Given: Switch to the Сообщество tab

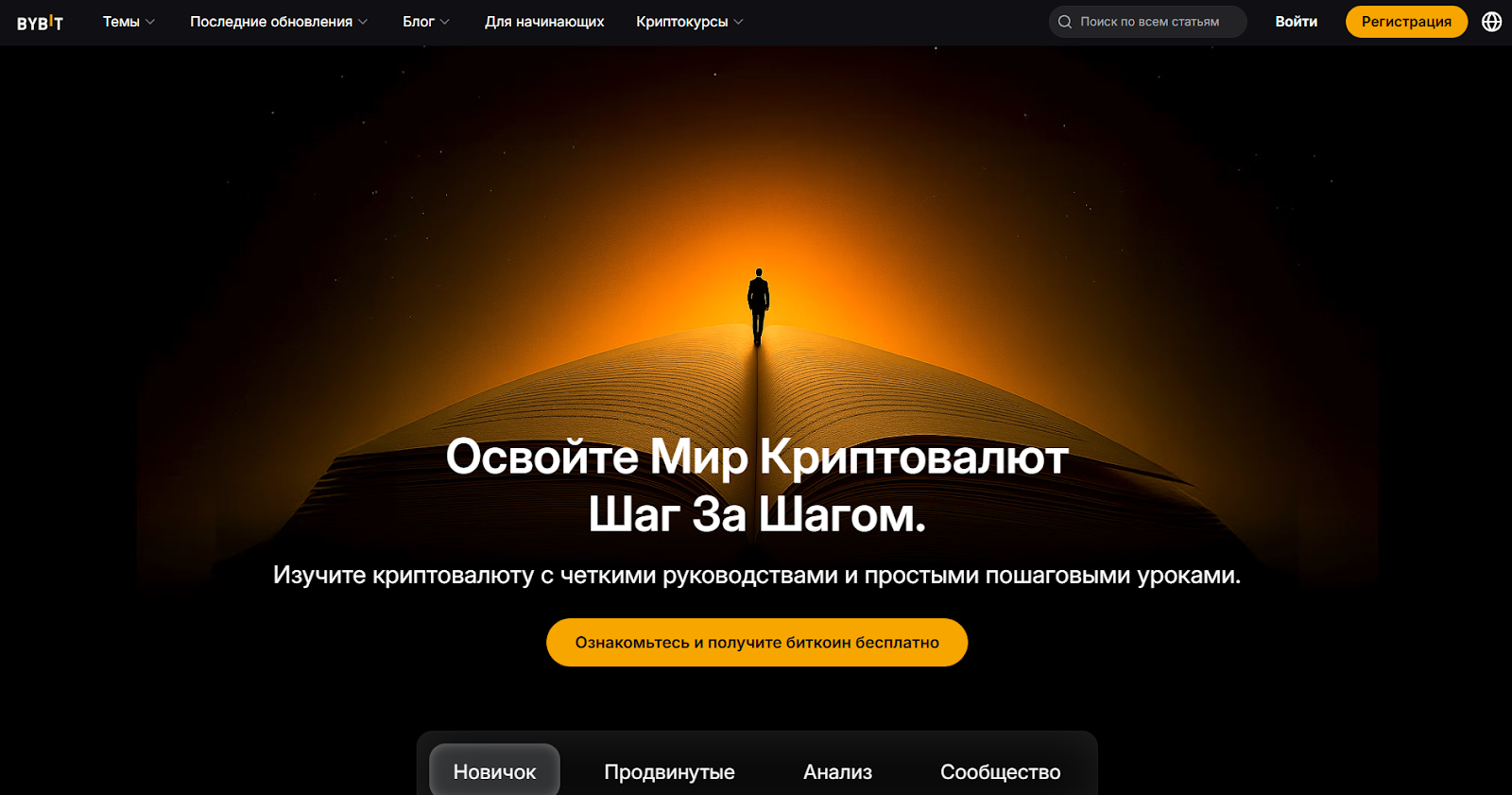Looking at the screenshot, I should pyautogui.click(x=1000, y=772).
